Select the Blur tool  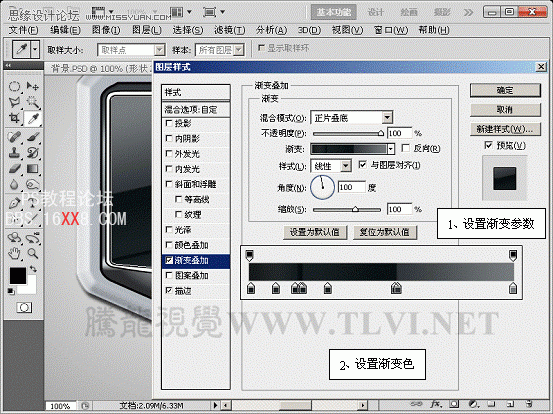coord(14,184)
